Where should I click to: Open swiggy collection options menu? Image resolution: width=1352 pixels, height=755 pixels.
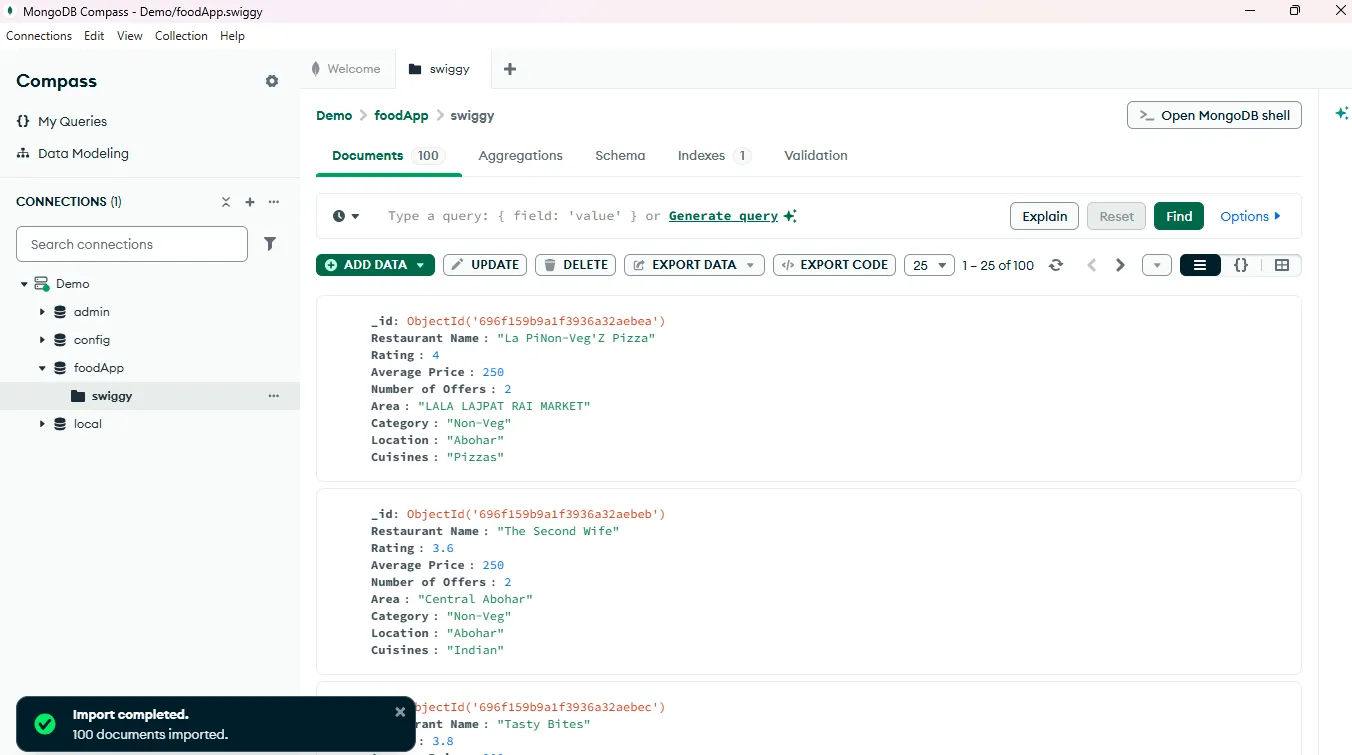click(273, 396)
